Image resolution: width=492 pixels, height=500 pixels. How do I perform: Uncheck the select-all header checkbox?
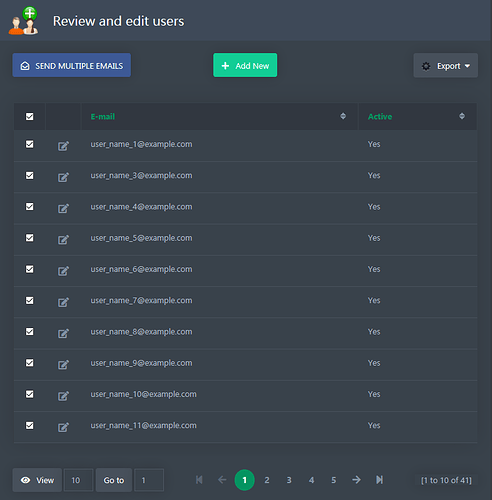(x=30, y=116)
